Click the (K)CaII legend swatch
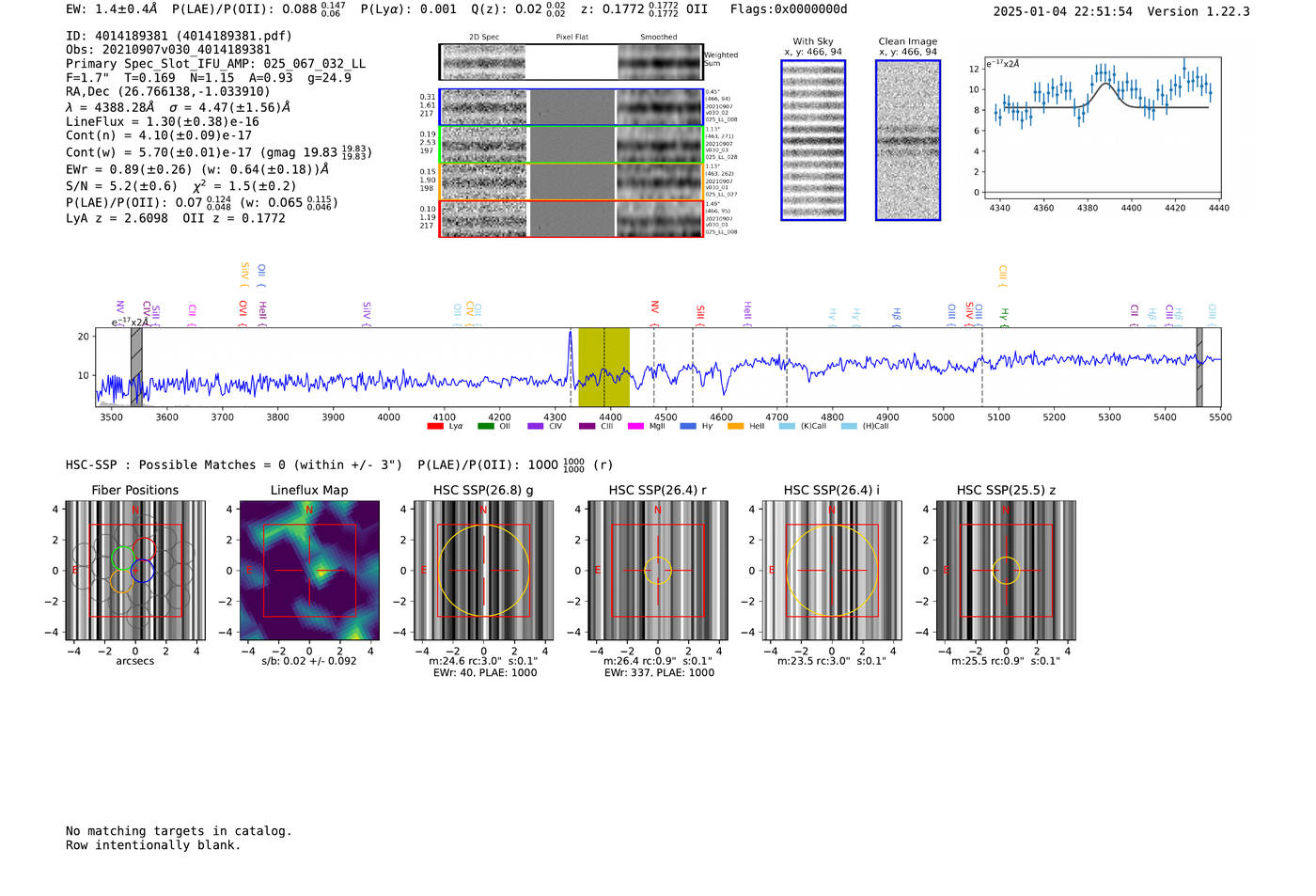This screenshot has width=1316, height=896. coord(787,426)
